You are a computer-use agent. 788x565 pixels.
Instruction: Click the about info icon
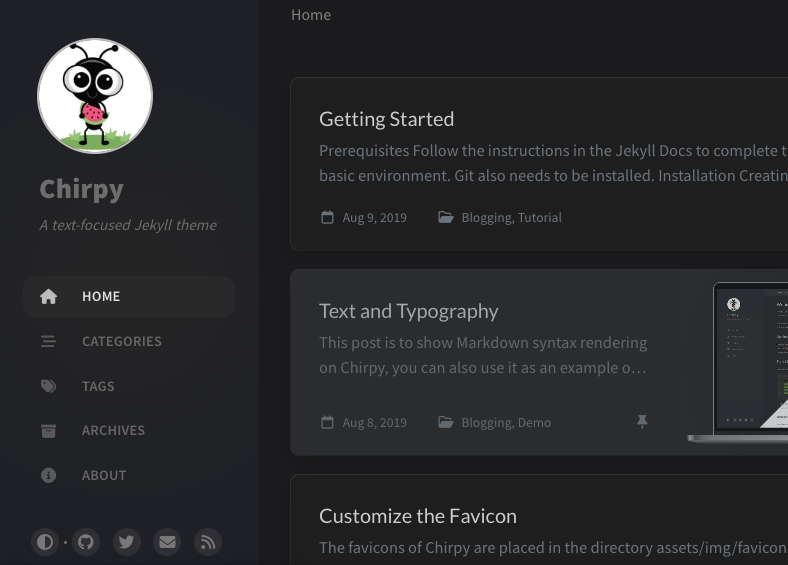pyautogui.click(x=48, y=476)
